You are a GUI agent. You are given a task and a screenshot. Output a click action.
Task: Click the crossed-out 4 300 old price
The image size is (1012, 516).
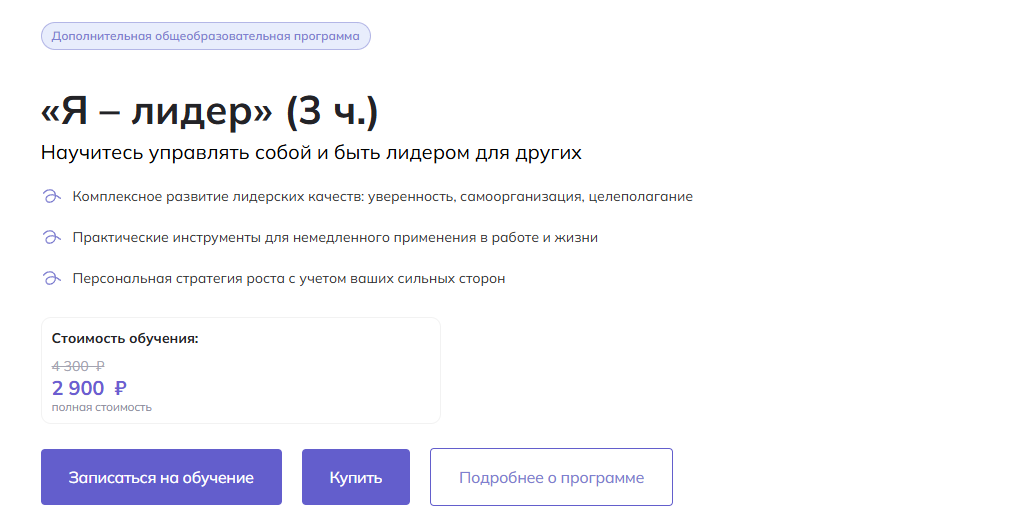point(78,366)
